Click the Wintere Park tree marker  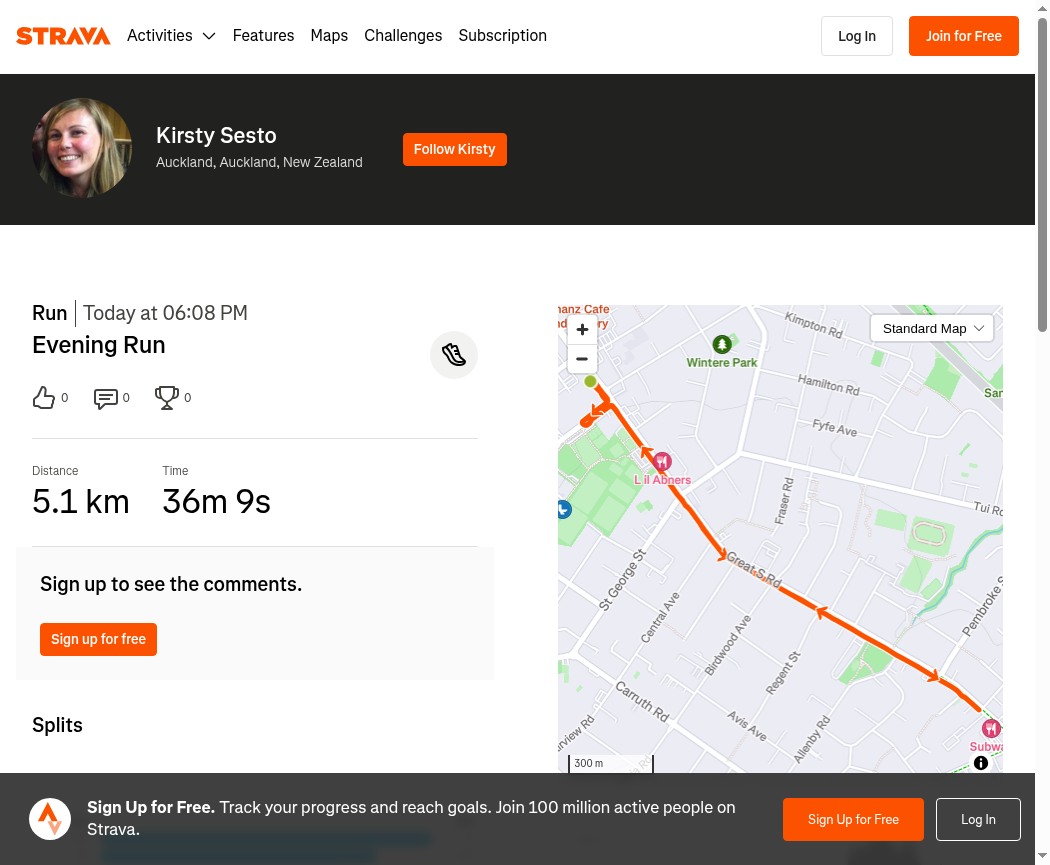click(722, 345)
